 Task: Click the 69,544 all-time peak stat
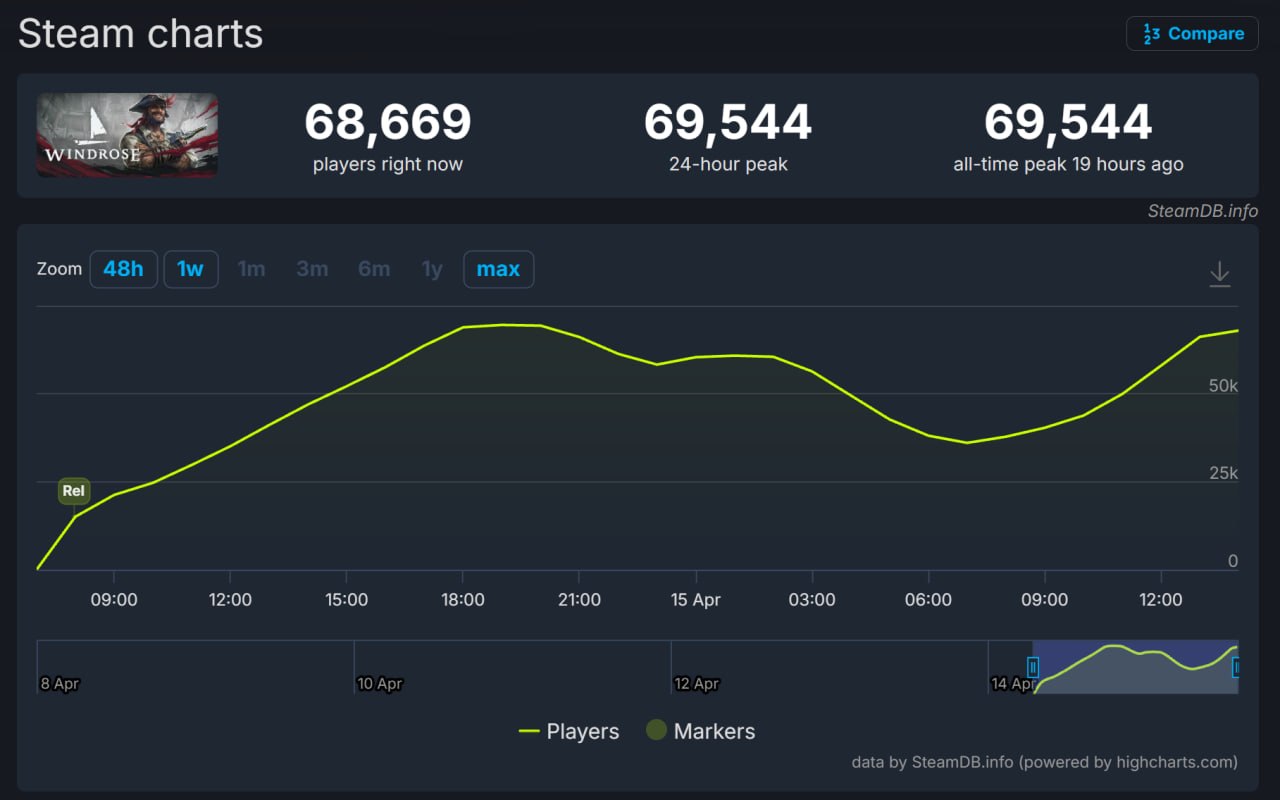pos(1068,123)
